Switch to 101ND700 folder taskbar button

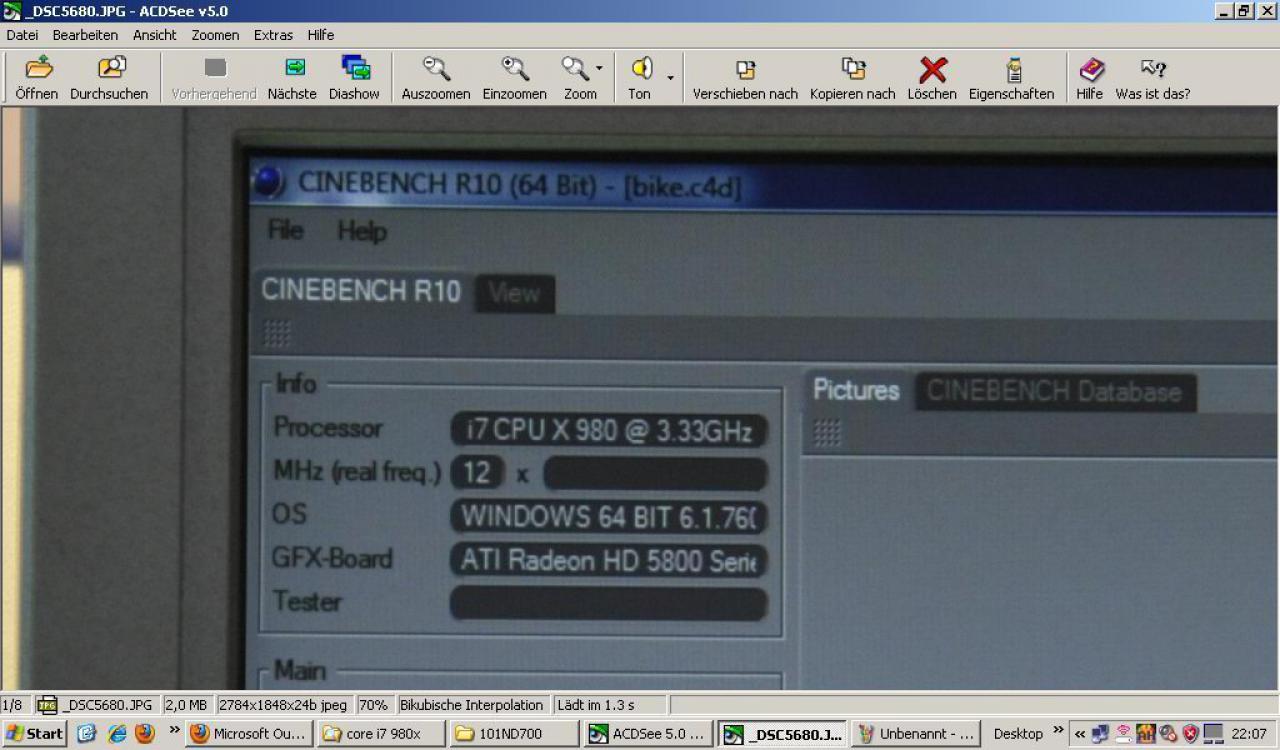(514, 733)
